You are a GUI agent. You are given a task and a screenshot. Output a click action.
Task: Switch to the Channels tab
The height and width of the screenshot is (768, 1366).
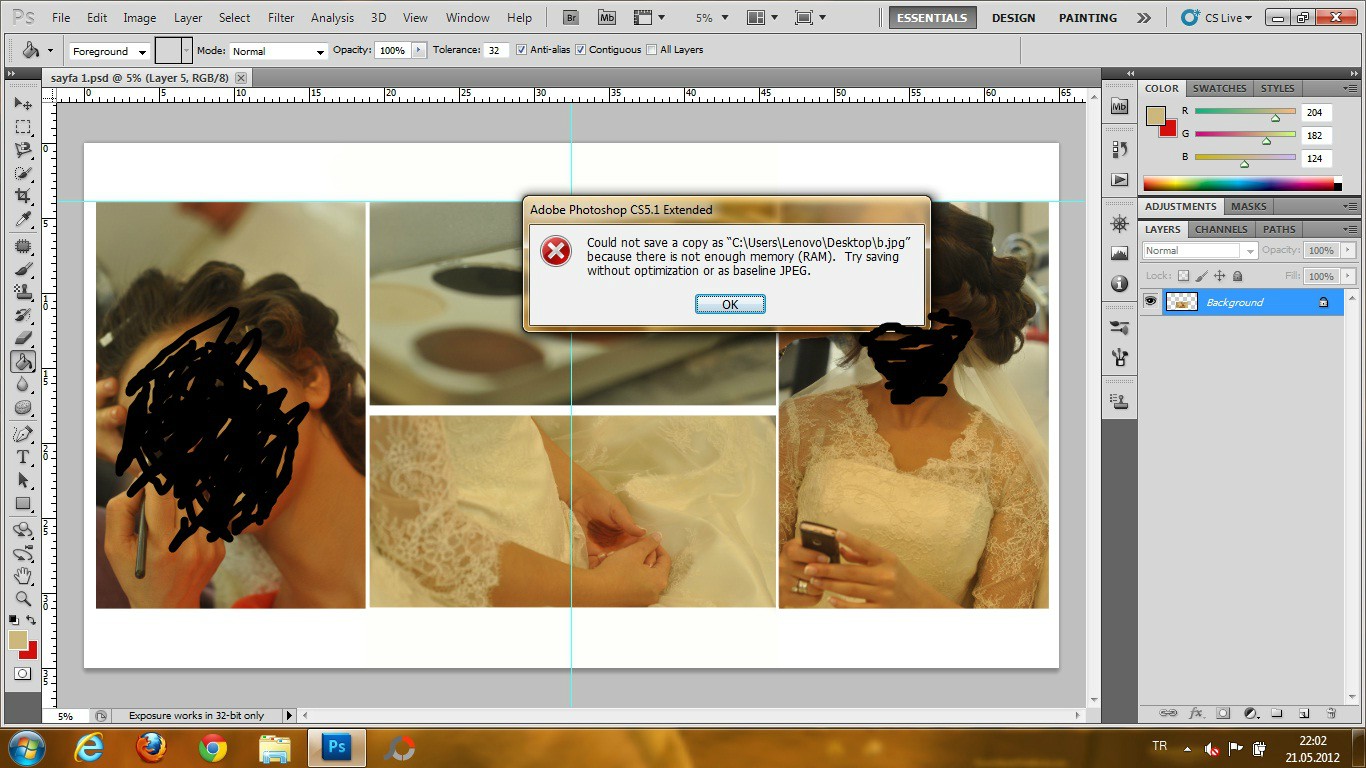pyautogui.click(x=1221, y=229)
